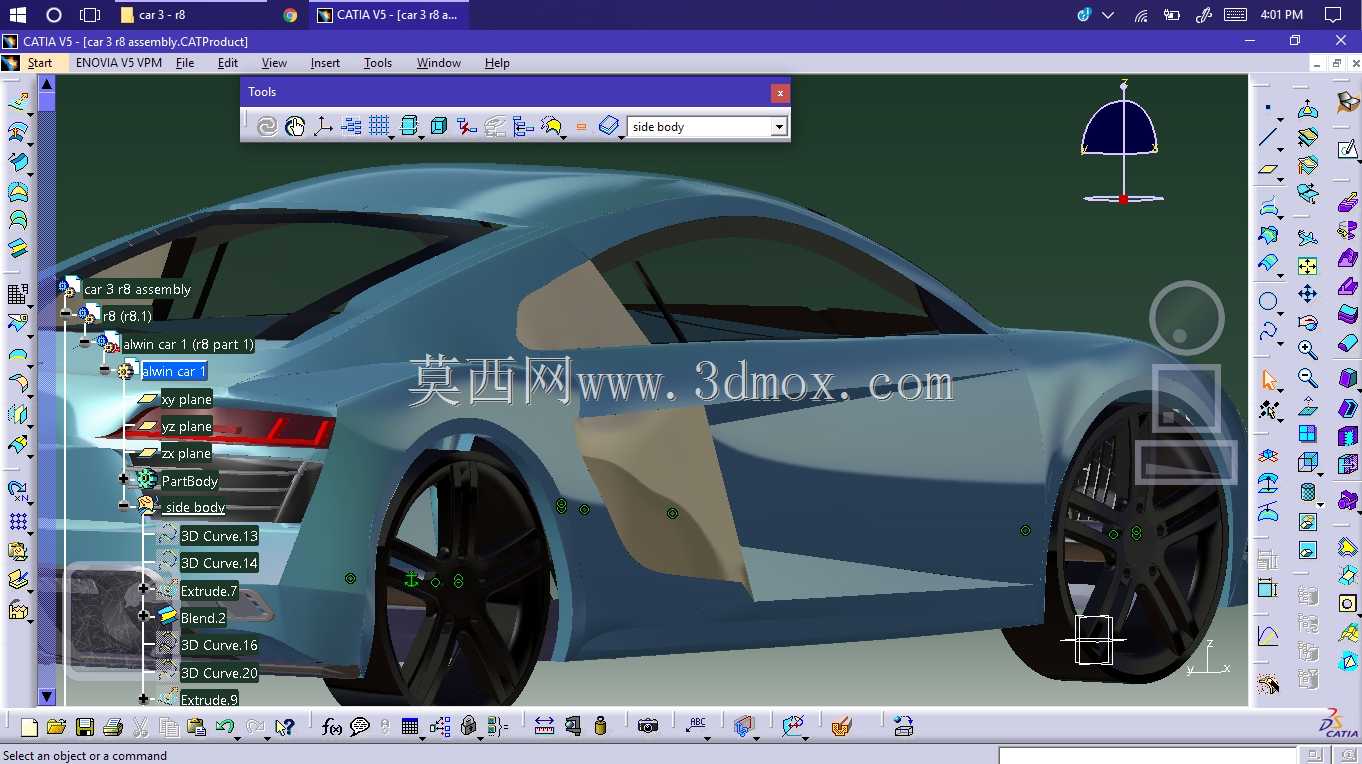
Task: Create a new document from bottom toolbar
Action: click(x=29, y=727)
